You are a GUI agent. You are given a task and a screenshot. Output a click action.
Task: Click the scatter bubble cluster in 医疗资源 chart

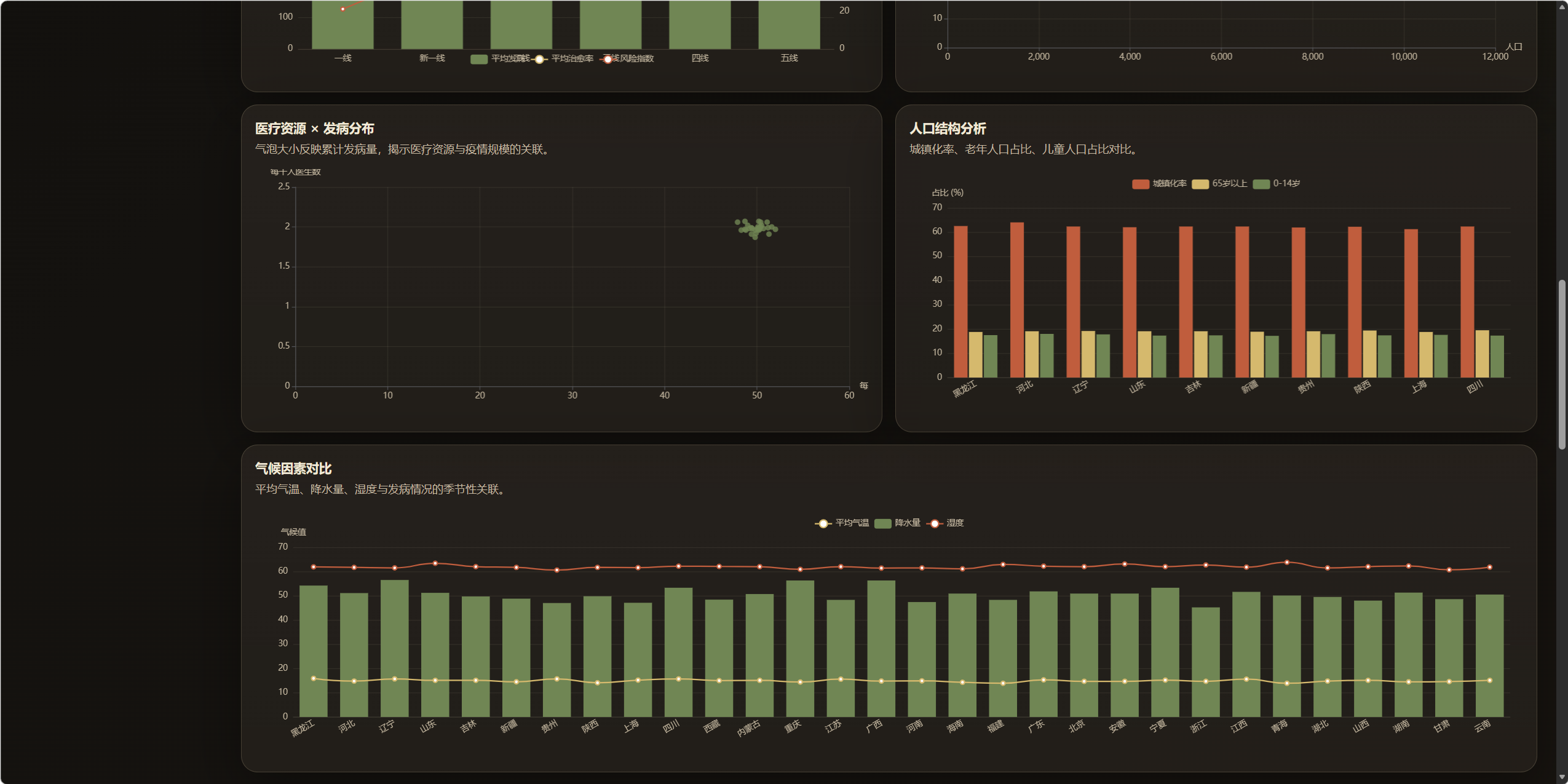tap(757, 228)
